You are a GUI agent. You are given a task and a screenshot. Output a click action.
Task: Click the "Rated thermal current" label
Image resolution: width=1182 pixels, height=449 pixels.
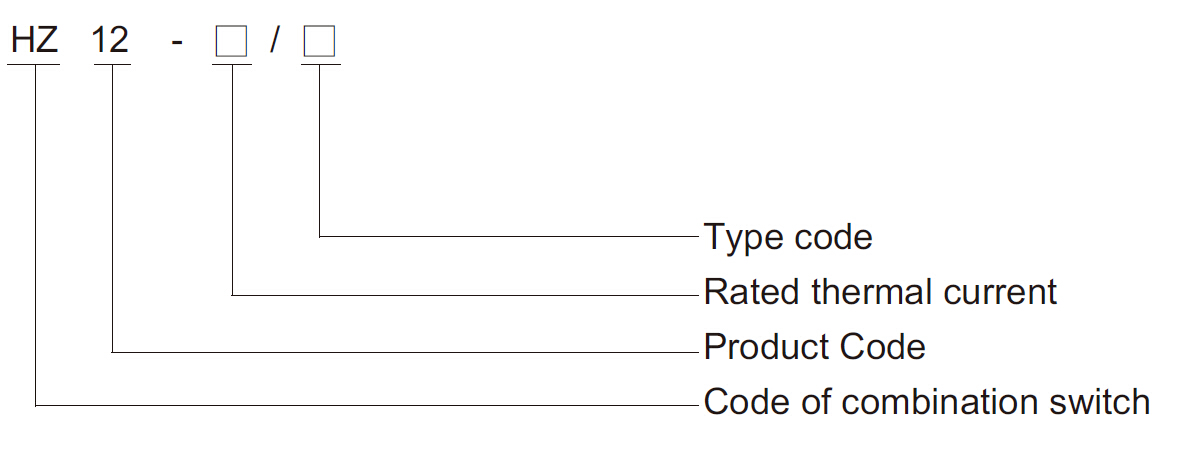click(880, 292)
